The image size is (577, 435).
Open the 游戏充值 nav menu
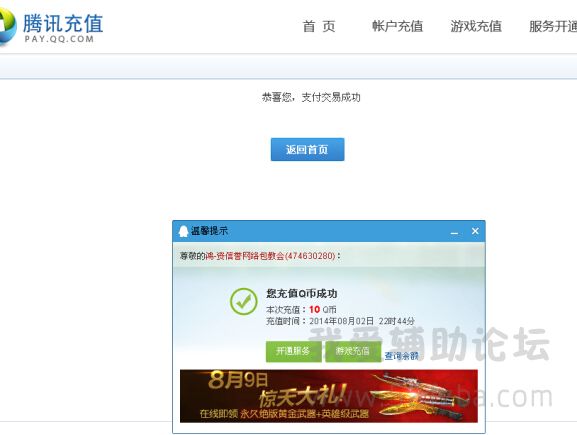point(476,26)
